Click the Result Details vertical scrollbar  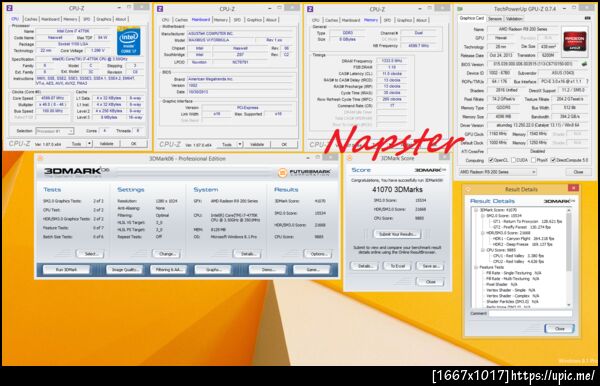click(569, 258)
